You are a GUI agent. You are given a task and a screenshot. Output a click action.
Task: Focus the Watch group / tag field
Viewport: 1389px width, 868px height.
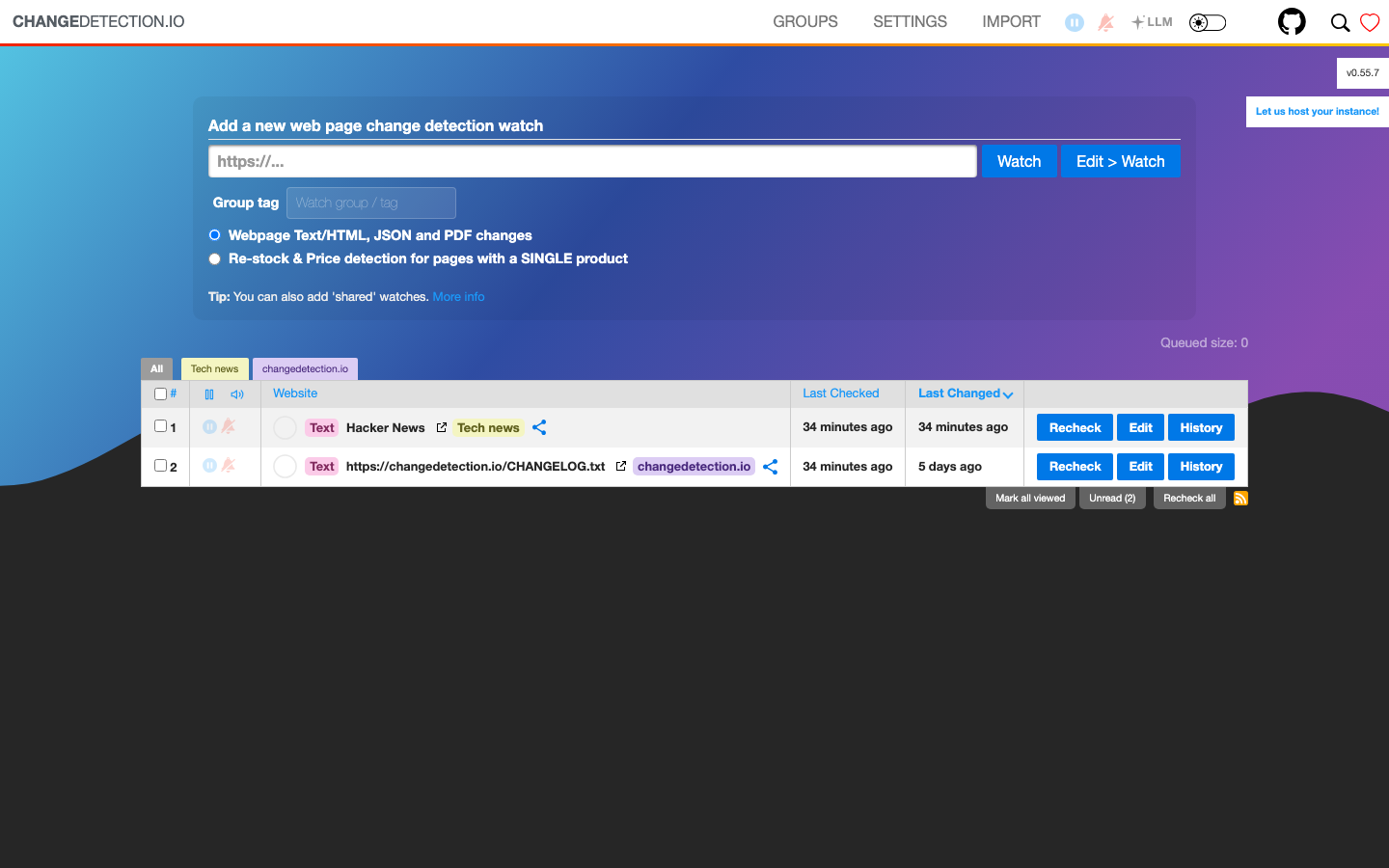coord(371,203)
